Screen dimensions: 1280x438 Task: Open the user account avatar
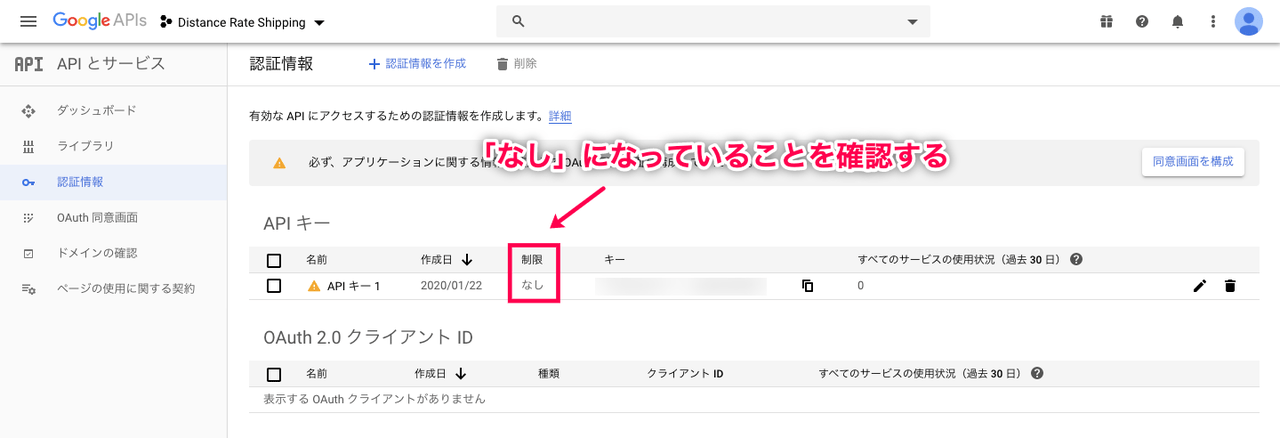pyautogui.click(x=1249, y=21)
